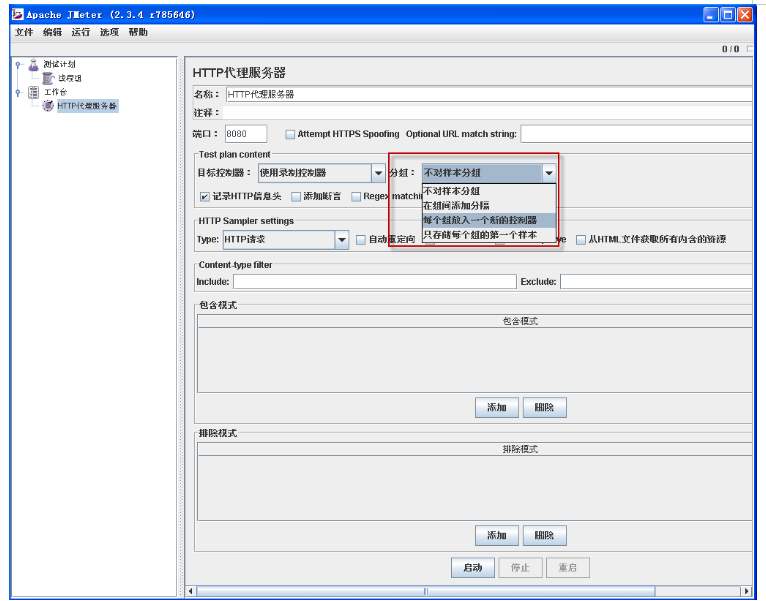Click the 启动 button

[x=473, y=568]
